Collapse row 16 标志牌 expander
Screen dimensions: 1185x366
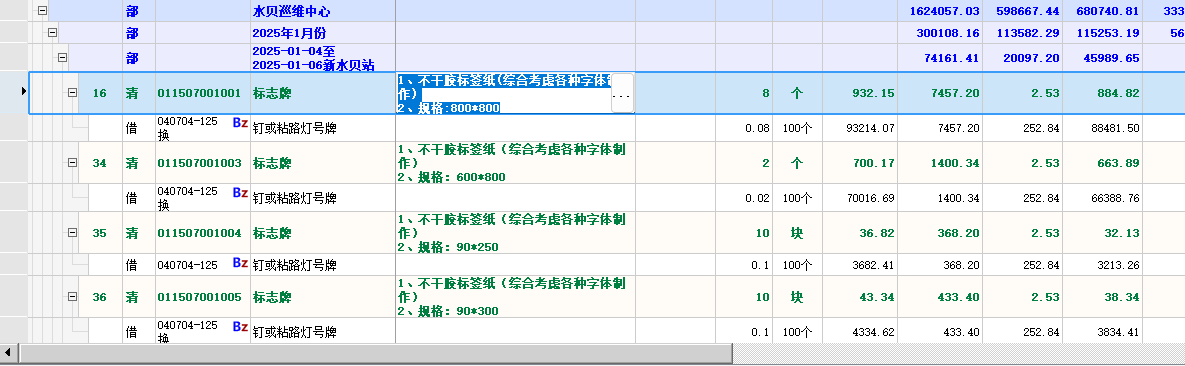73,93
